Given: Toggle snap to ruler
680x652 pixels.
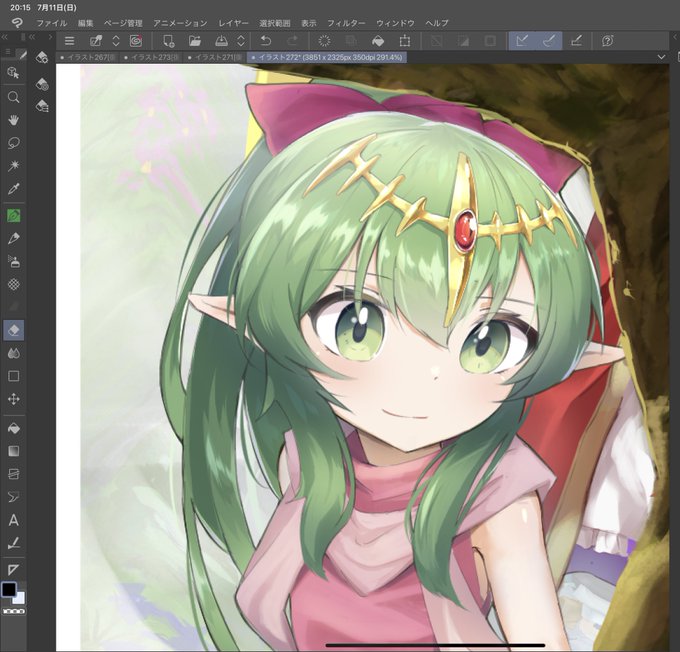Looking at the screenshot, I should [522, 41].
